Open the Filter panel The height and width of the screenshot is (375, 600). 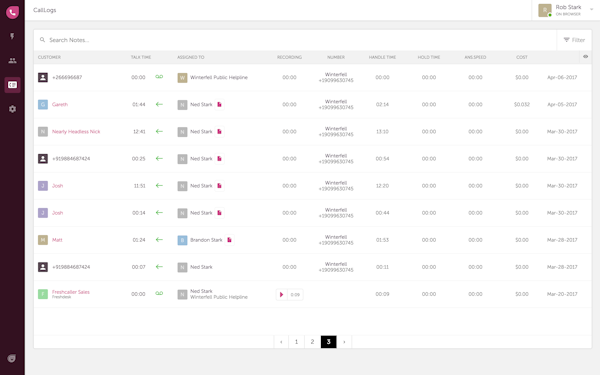(x=574, y=40)
